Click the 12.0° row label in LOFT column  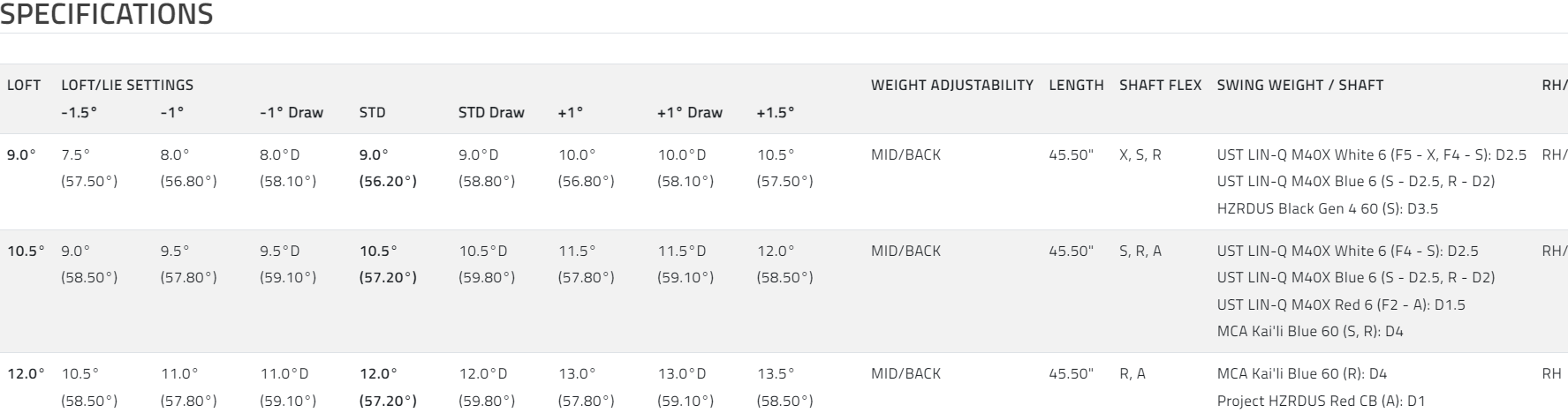pos(26,374)
